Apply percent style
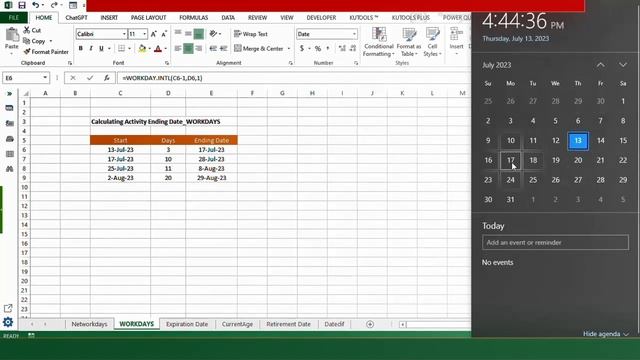Viewport: 640px width, 360px height. tap(318, 49)
